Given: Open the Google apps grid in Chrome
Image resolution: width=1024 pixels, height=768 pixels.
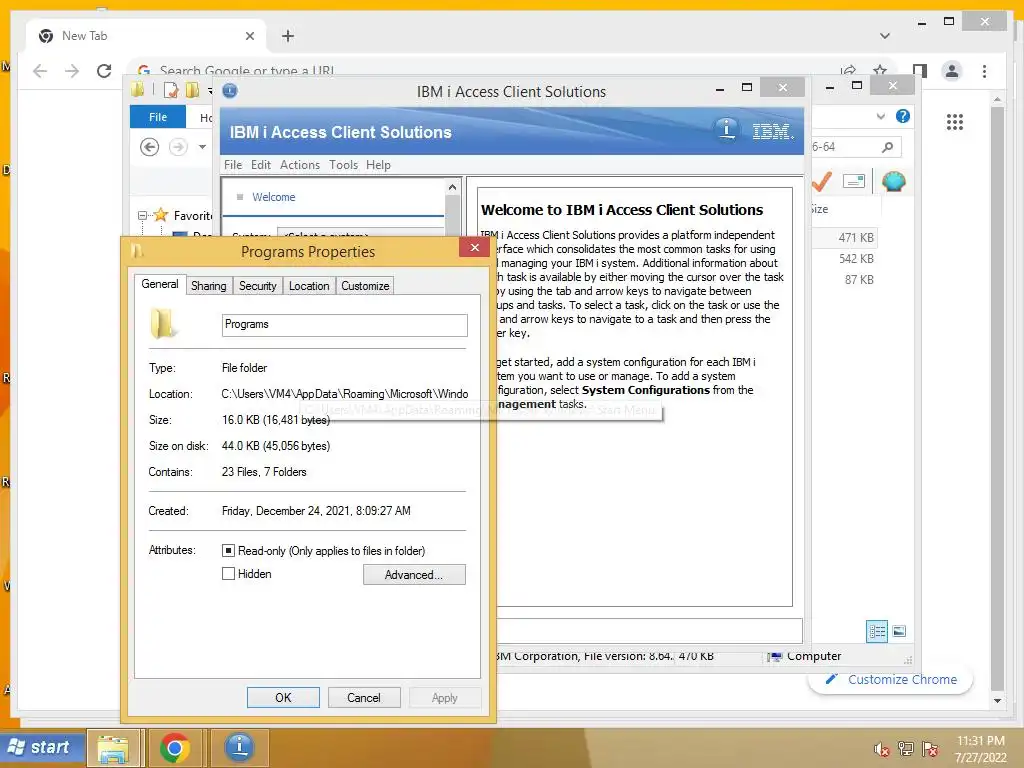Looking at the screenshot, I should click(x=954, y=121).
